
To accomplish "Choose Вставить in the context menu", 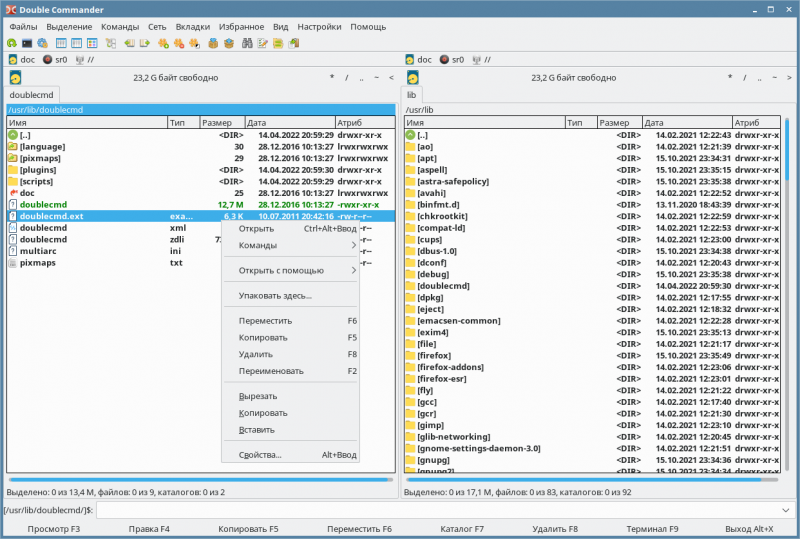I will tap(290, 430).
